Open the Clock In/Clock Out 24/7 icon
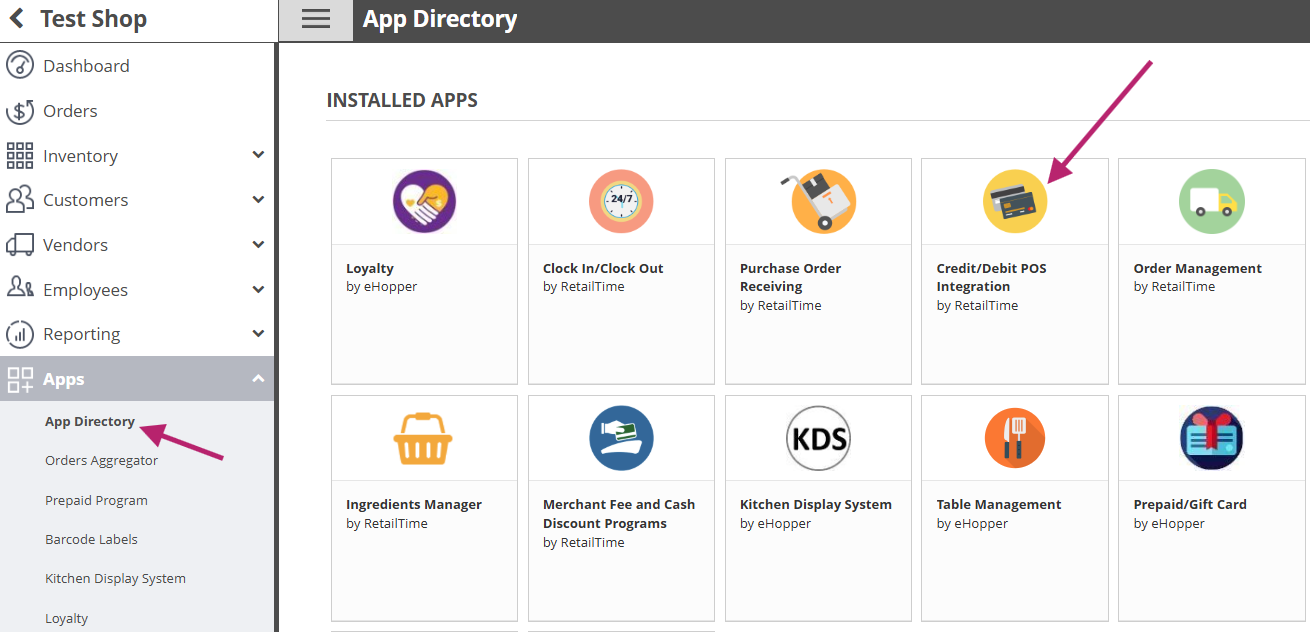This screenshot has width=1310, height=632. point(621,201)
